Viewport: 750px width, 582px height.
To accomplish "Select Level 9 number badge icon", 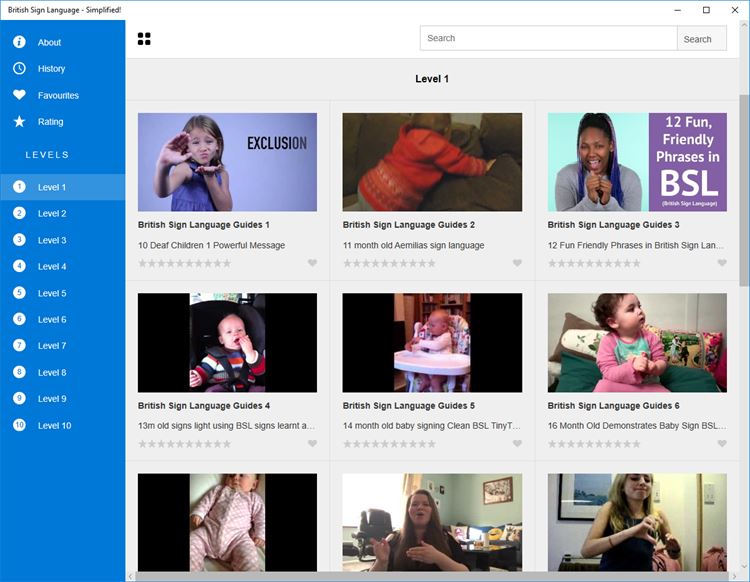I will point(19,398).
